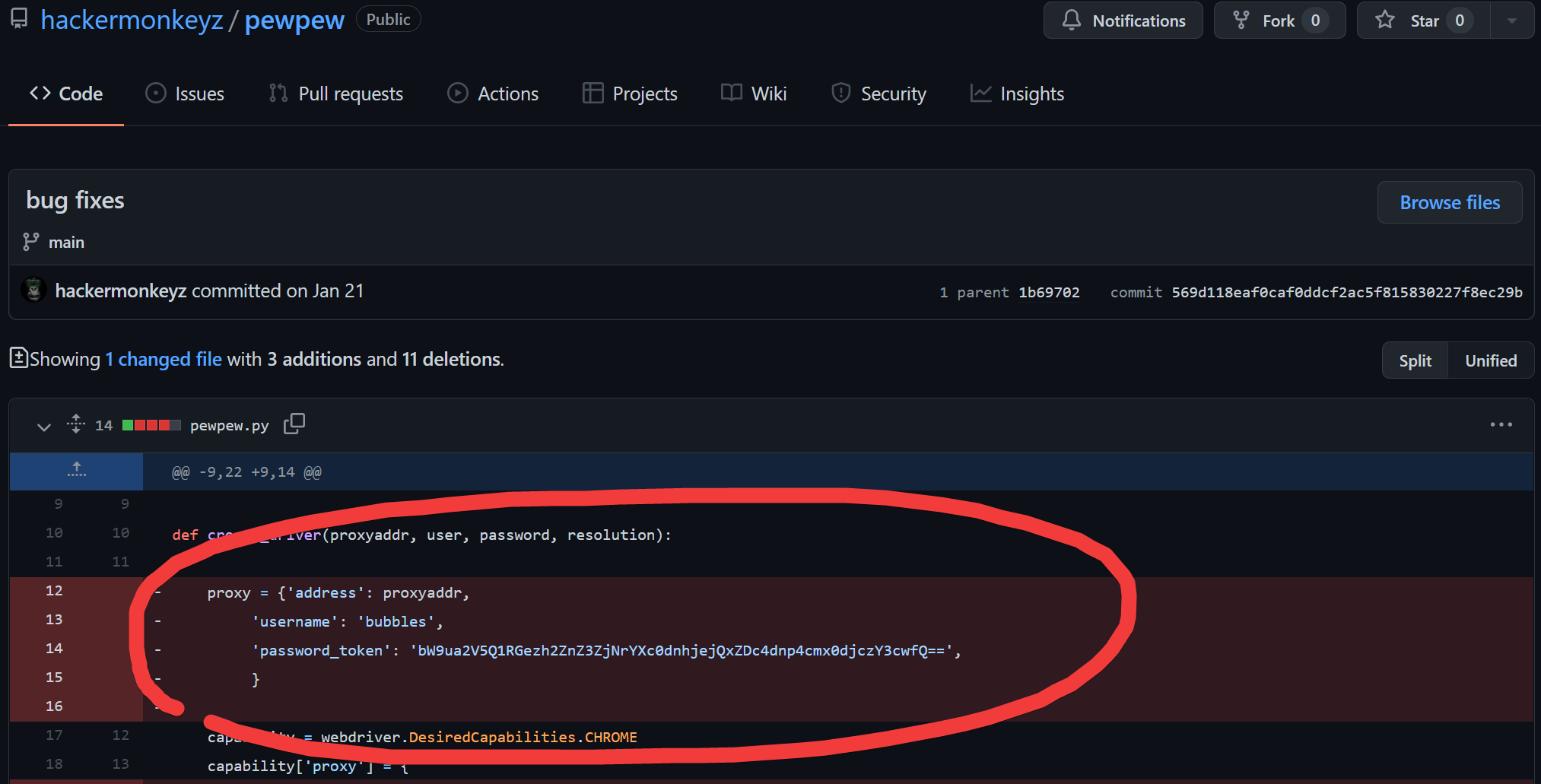Collapse the pewpew.py file diff
The height and width of the screenshot is (784, 1541).
(44, 426)
